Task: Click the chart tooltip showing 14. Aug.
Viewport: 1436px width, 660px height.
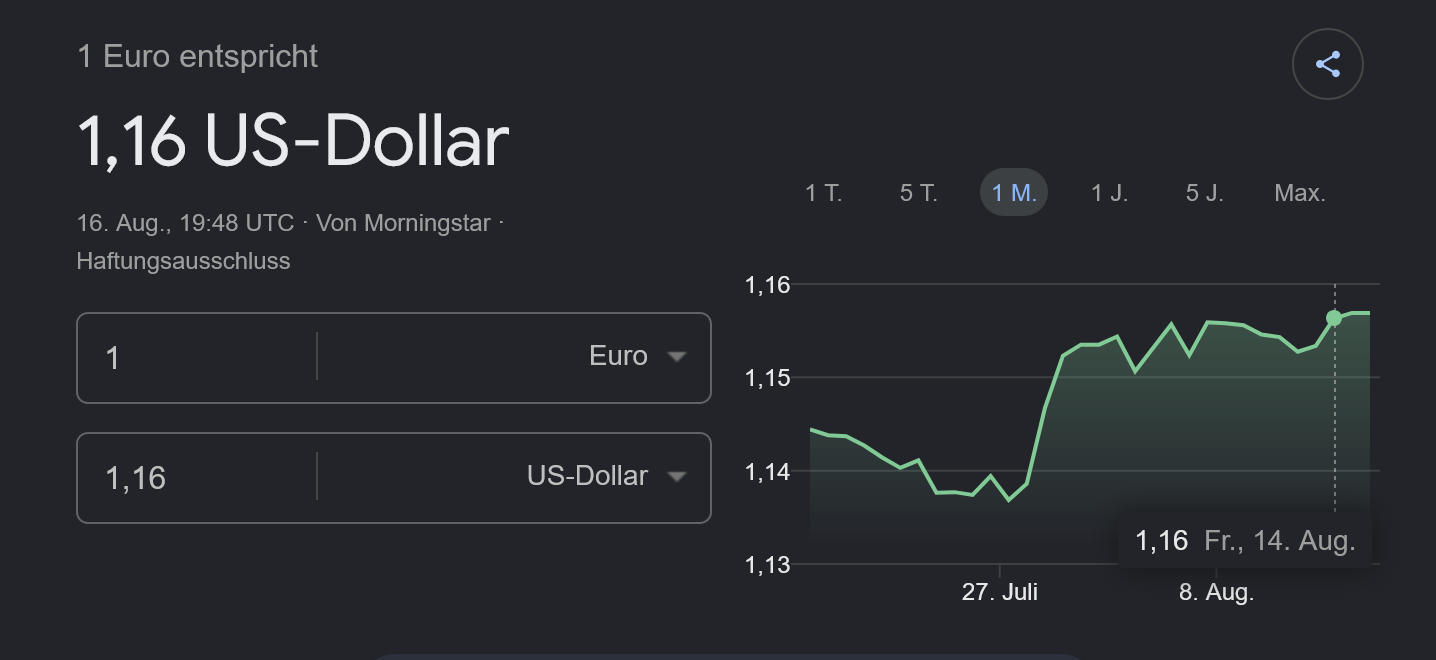Action: (x=1245, y=541)
